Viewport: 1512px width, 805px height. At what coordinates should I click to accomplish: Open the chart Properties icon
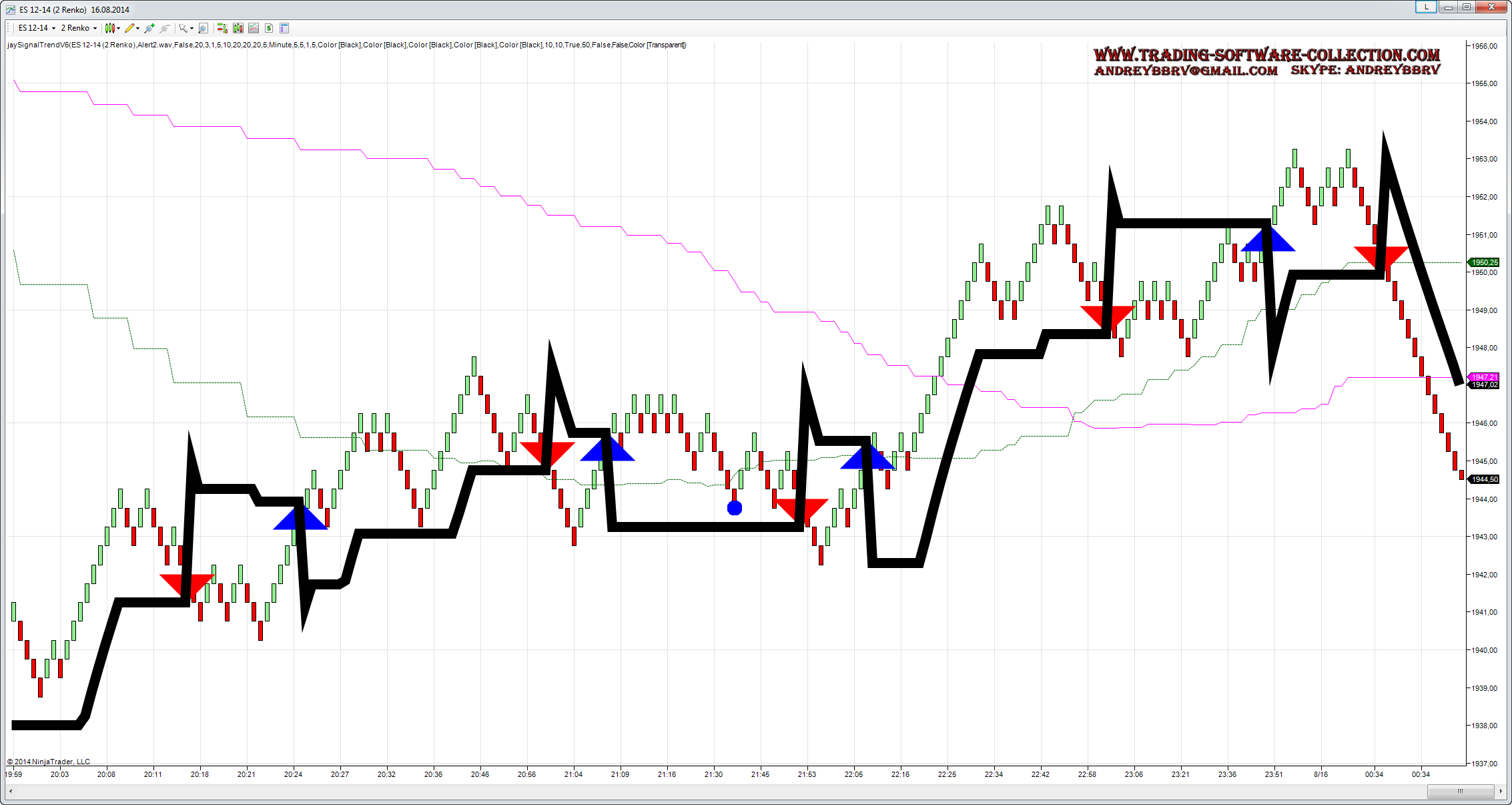pyautogui.click(x=284, y=28)
